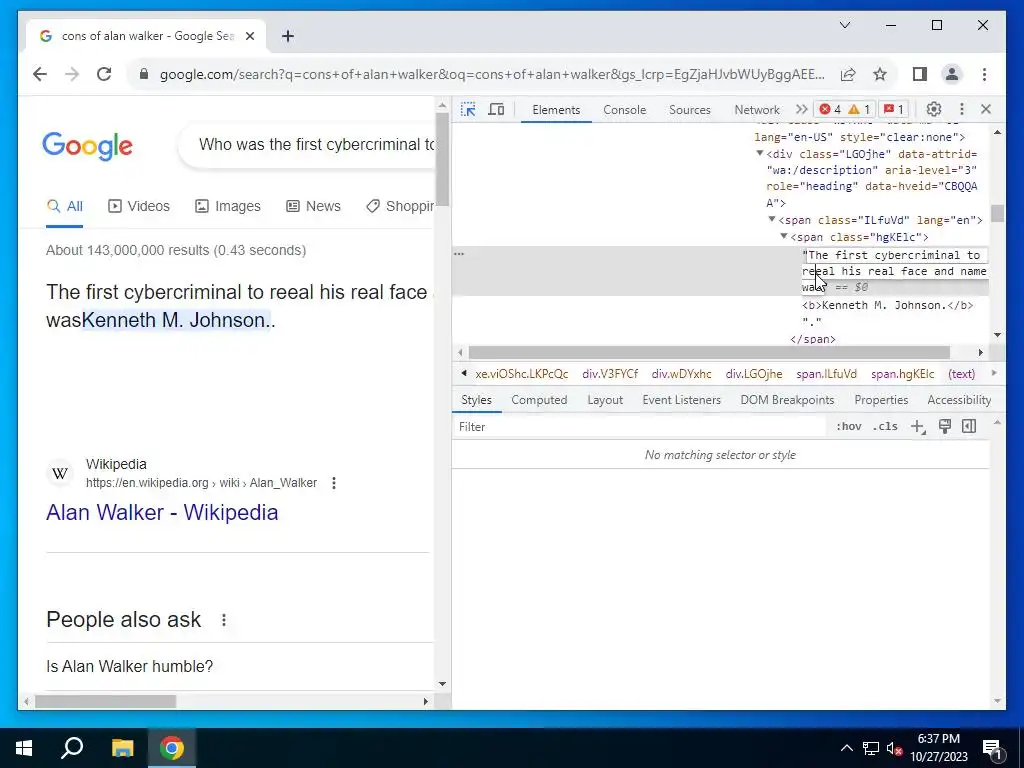Click the issues counter badge
Screen dimensions: 1024x768
point(894,109)
